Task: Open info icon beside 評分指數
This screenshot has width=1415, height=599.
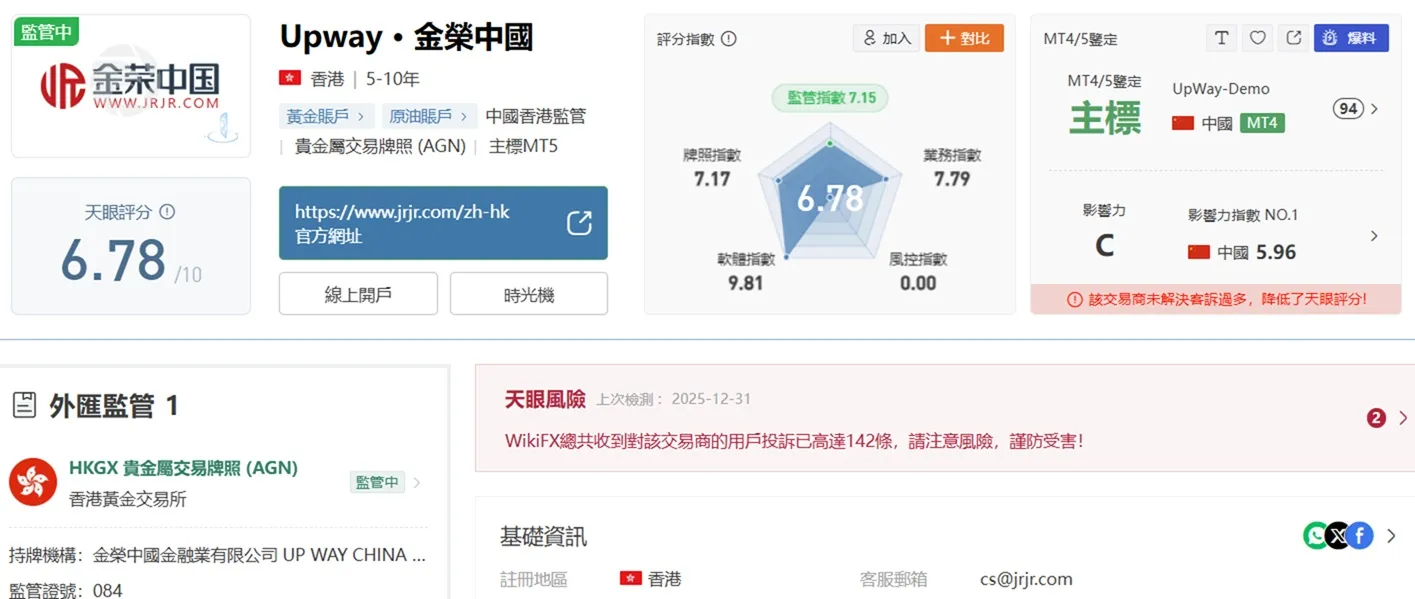Action: click(x=729, y=39)
